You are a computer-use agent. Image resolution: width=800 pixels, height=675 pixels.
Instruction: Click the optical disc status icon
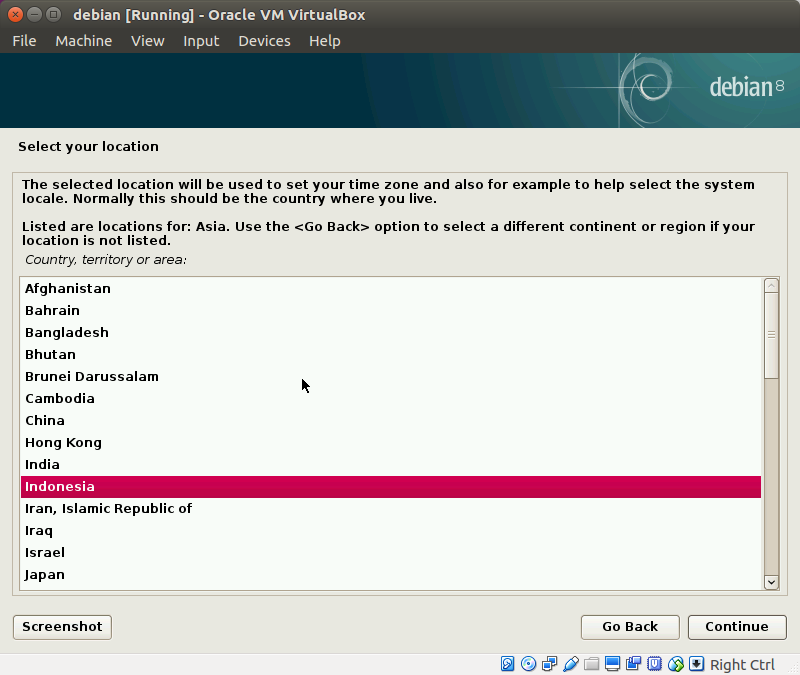point(529,664)
